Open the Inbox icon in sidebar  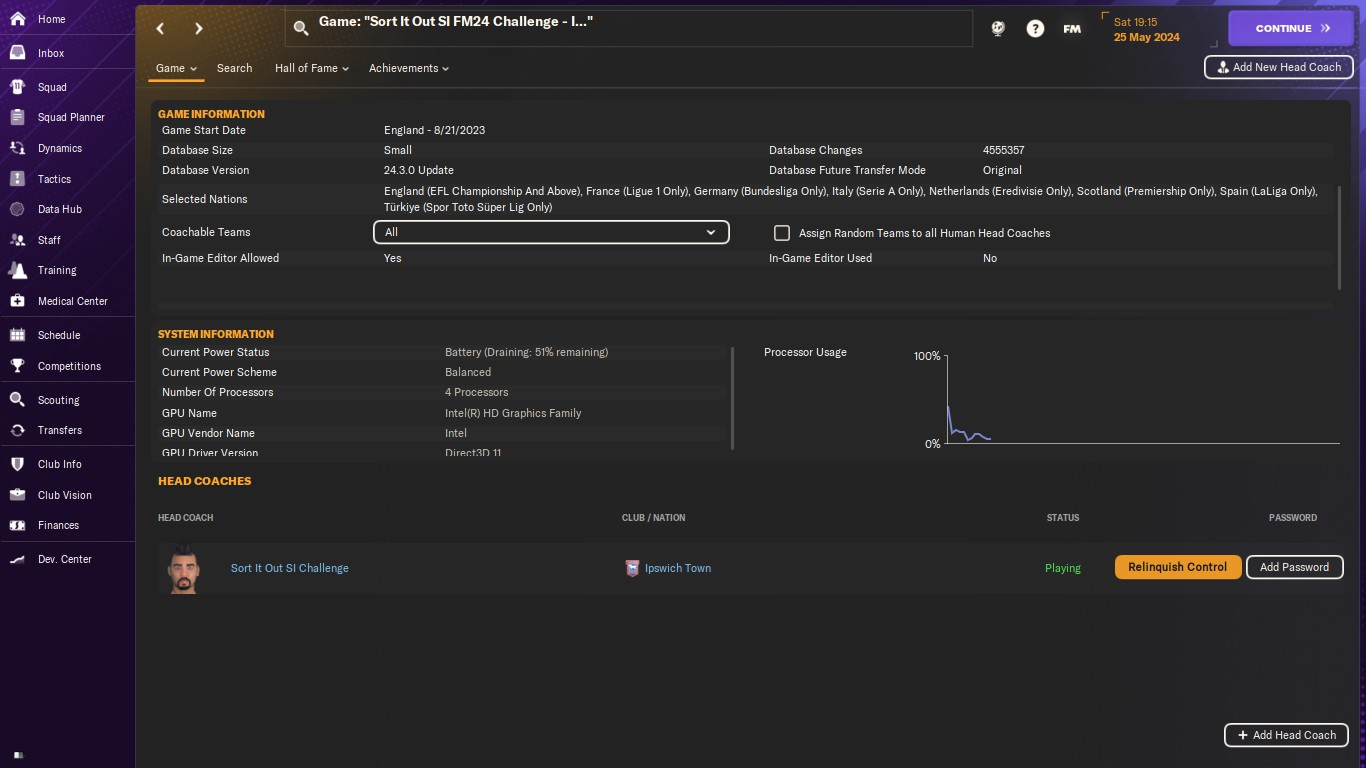coord(17,53)
